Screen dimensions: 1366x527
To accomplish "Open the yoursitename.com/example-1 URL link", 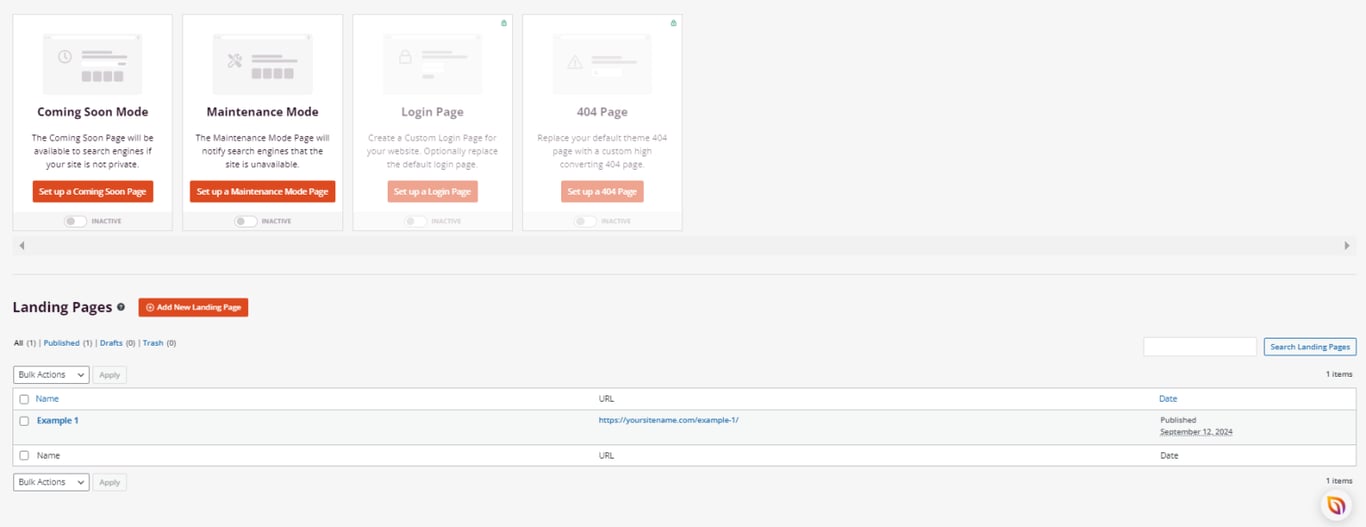I will pyautogui.click(x=669, y=420).
